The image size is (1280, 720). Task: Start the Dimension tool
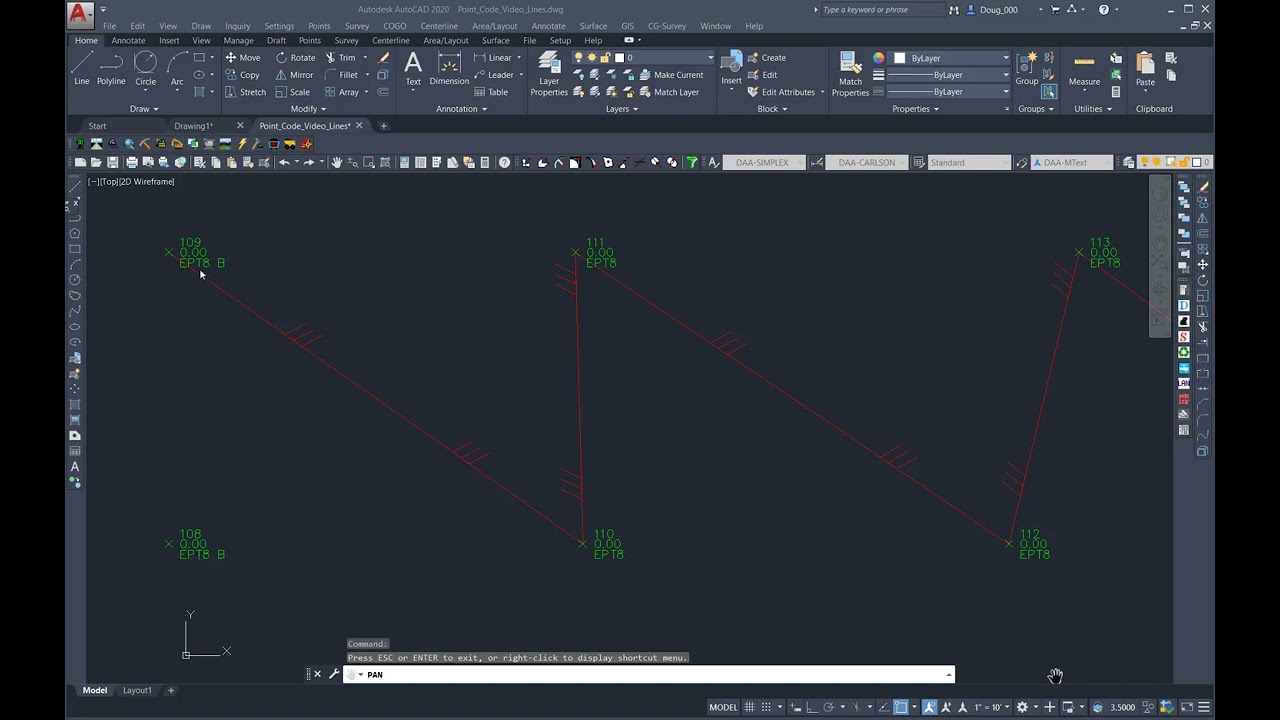click(x=449, y=68)
